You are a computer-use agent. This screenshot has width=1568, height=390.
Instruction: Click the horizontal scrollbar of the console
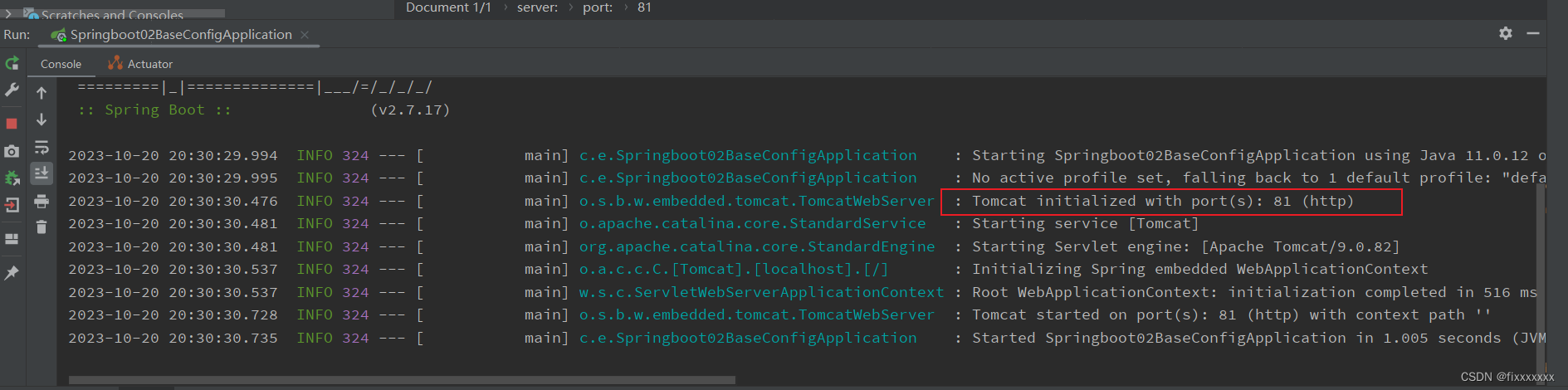coord(402,380)
